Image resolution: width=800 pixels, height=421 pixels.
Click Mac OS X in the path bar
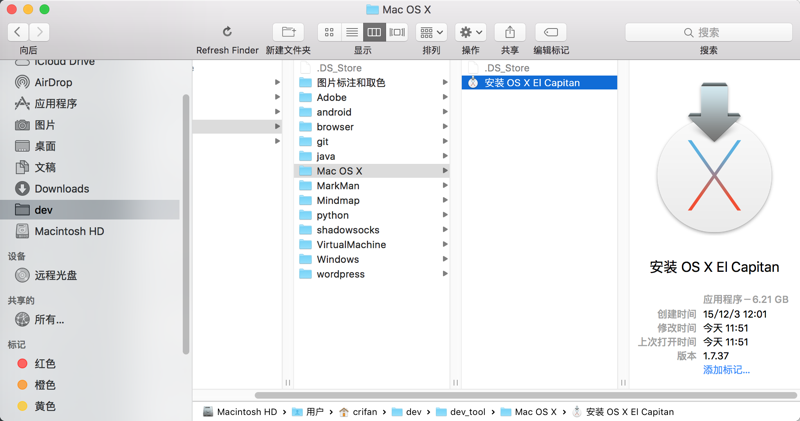[x=529, y=412]
